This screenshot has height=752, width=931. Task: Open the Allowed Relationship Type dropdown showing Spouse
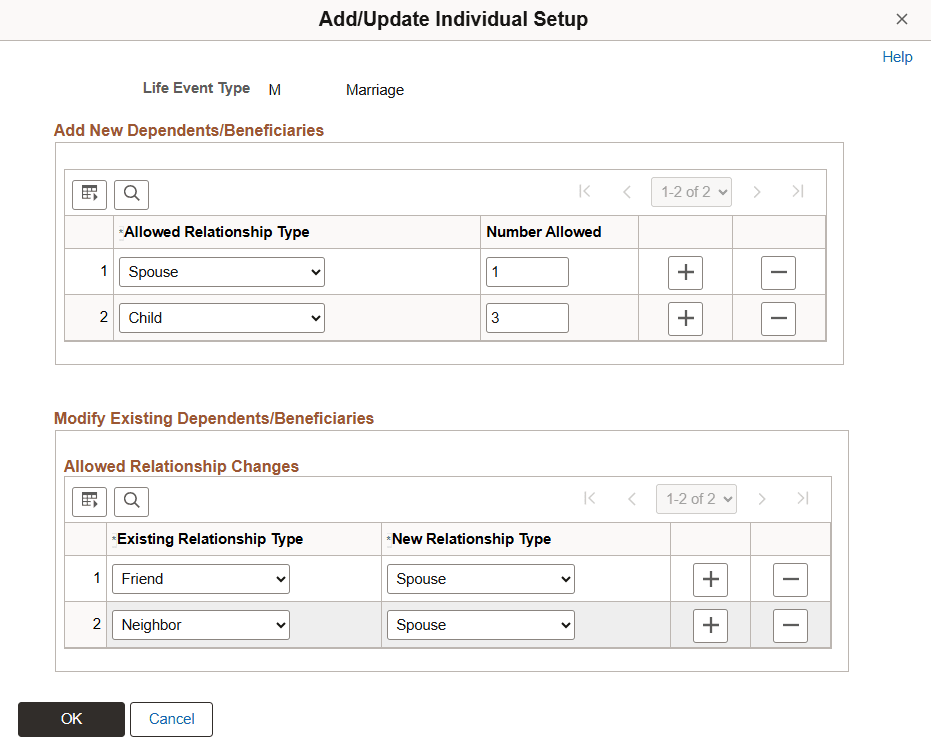(x=221, y=271)
